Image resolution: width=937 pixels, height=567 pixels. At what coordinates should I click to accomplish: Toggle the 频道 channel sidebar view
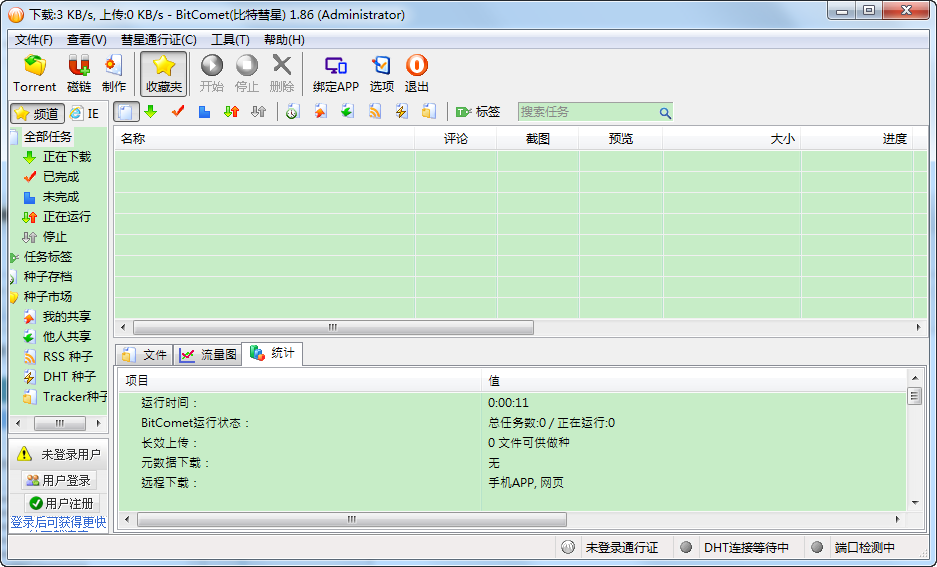(x=38, y=114)
